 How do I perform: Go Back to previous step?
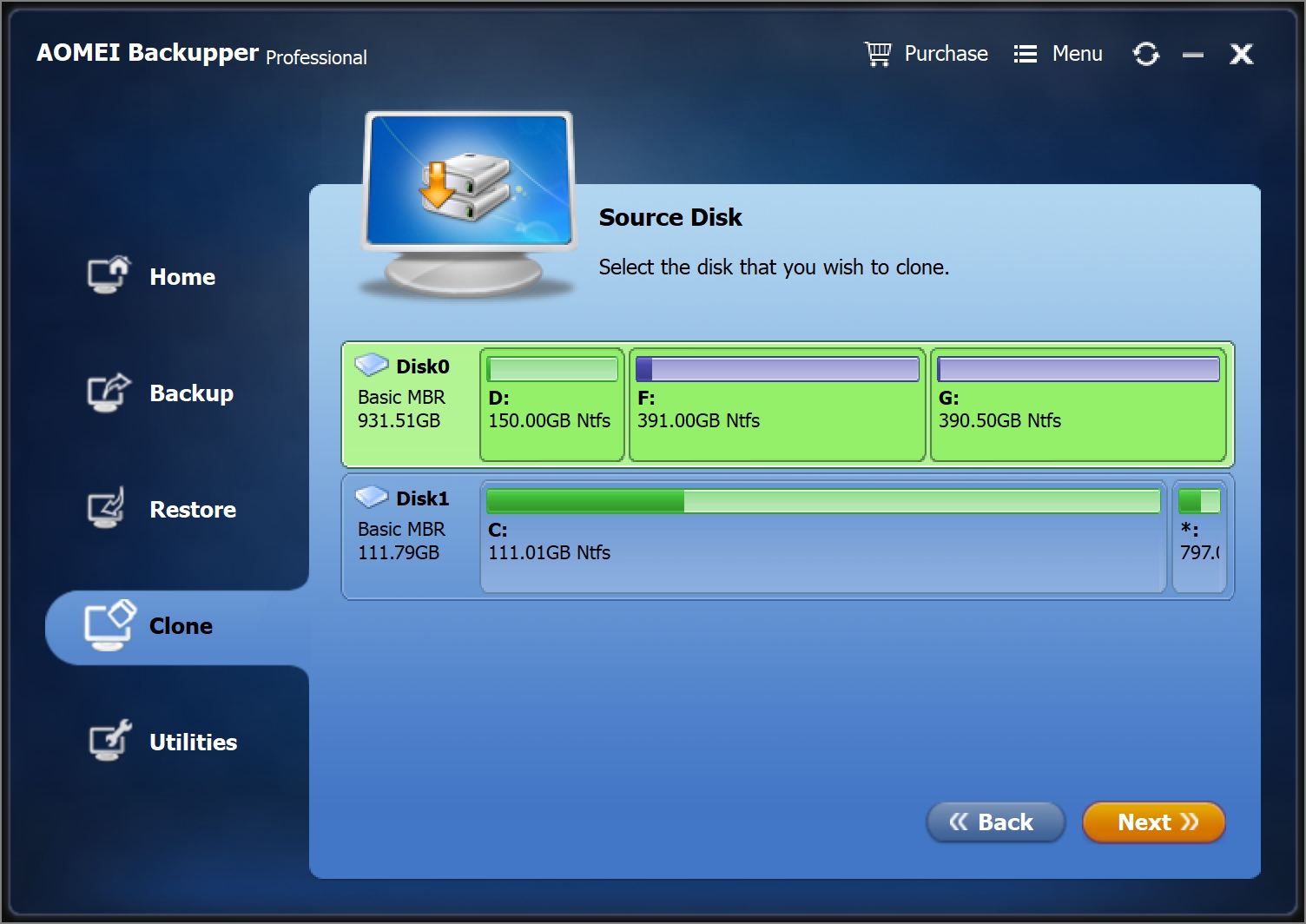(x=996, y=822)
